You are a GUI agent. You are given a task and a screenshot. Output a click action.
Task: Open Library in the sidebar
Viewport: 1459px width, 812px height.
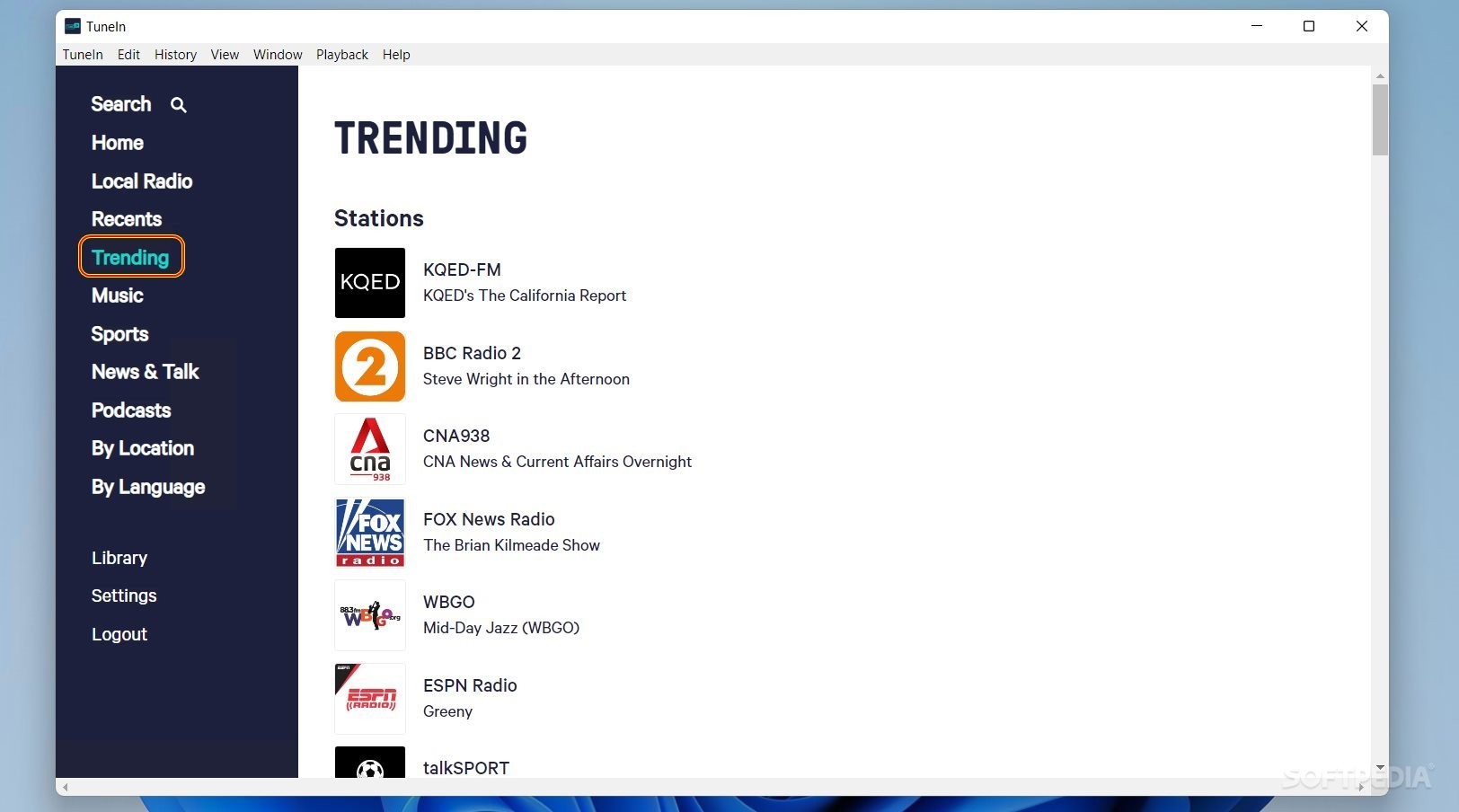(x=119, y=558)
